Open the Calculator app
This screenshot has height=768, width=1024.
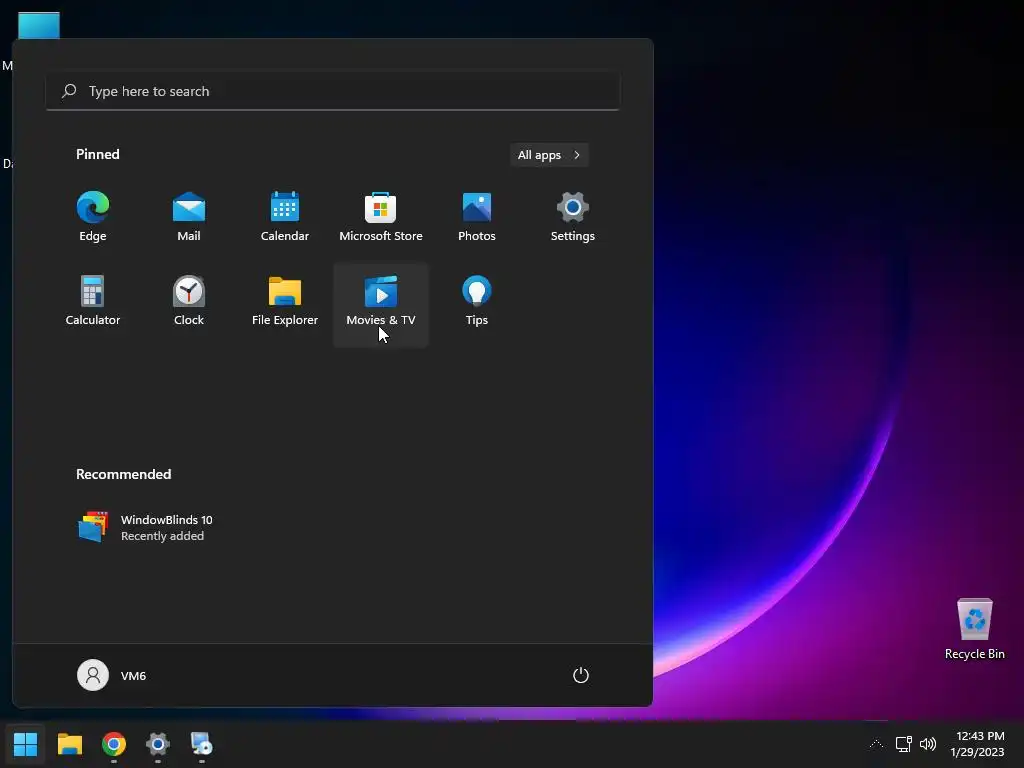point(93,301)
